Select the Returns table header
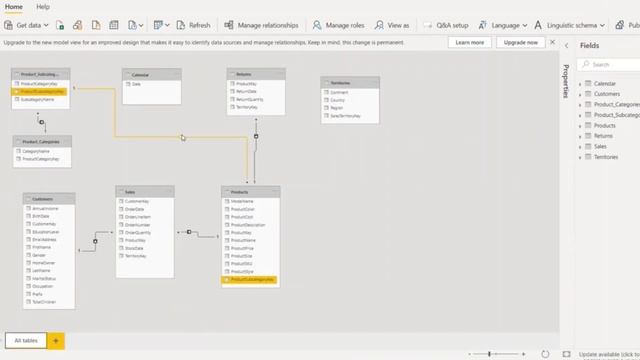The width and height of the screenshot is (640, 360). coord(256,74)
